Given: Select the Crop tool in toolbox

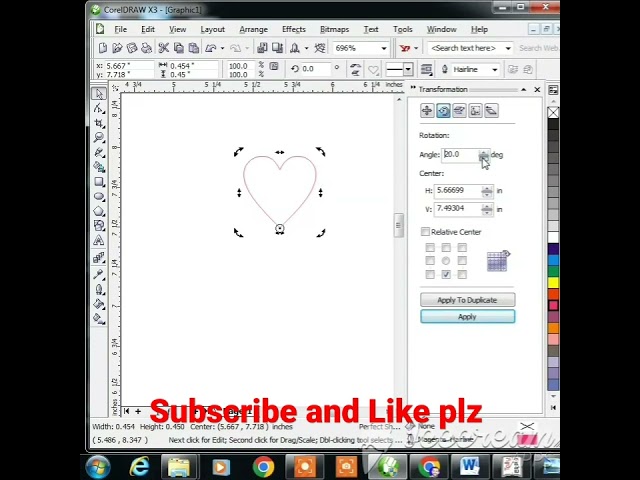Looking at the screenshot, I should [99, 123].
